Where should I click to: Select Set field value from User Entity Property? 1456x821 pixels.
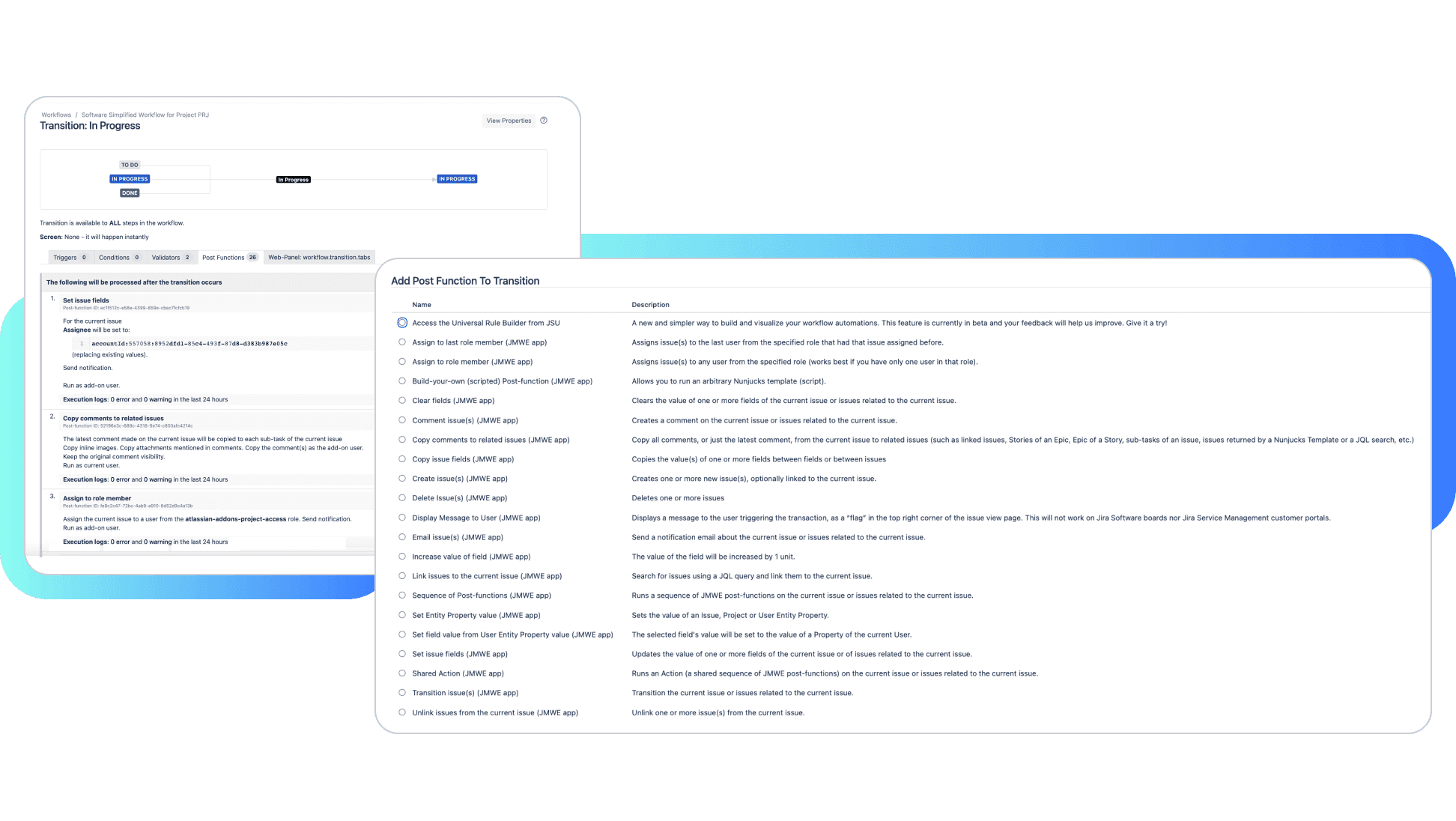point(402,634)
